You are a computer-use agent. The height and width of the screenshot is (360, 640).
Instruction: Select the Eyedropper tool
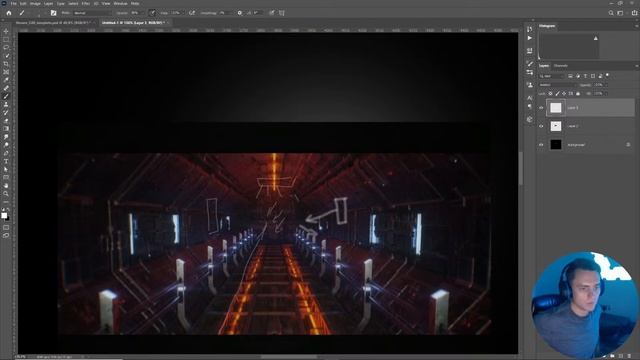6,80
